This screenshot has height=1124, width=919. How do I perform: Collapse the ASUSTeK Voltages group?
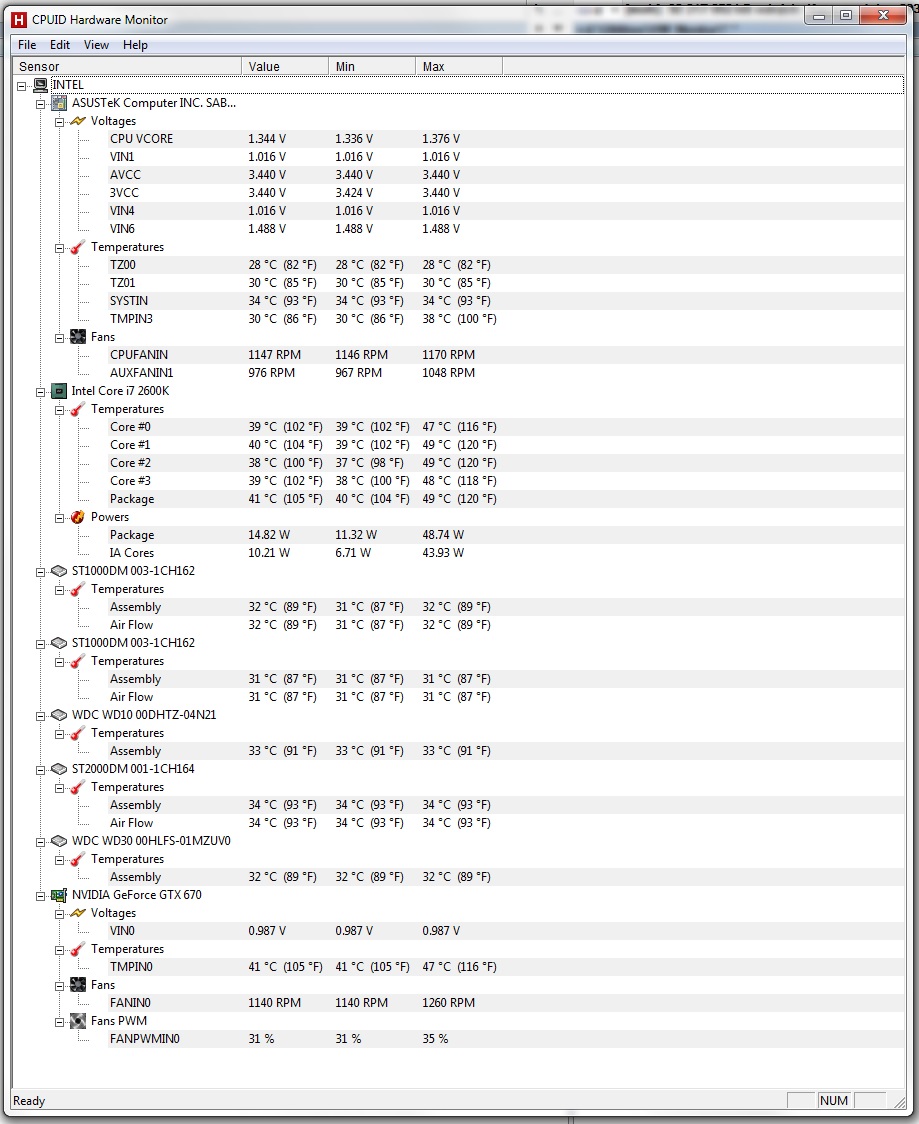59,121
